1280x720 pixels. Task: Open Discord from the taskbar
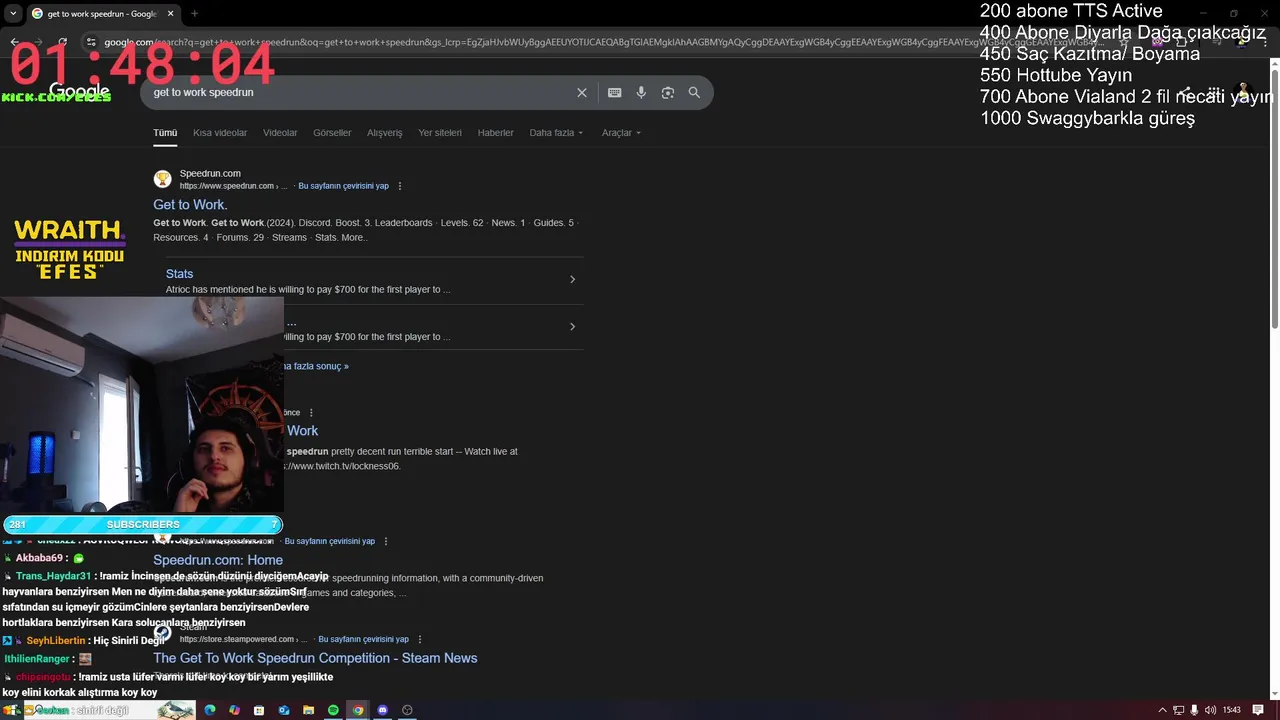(x=382, y=710)
